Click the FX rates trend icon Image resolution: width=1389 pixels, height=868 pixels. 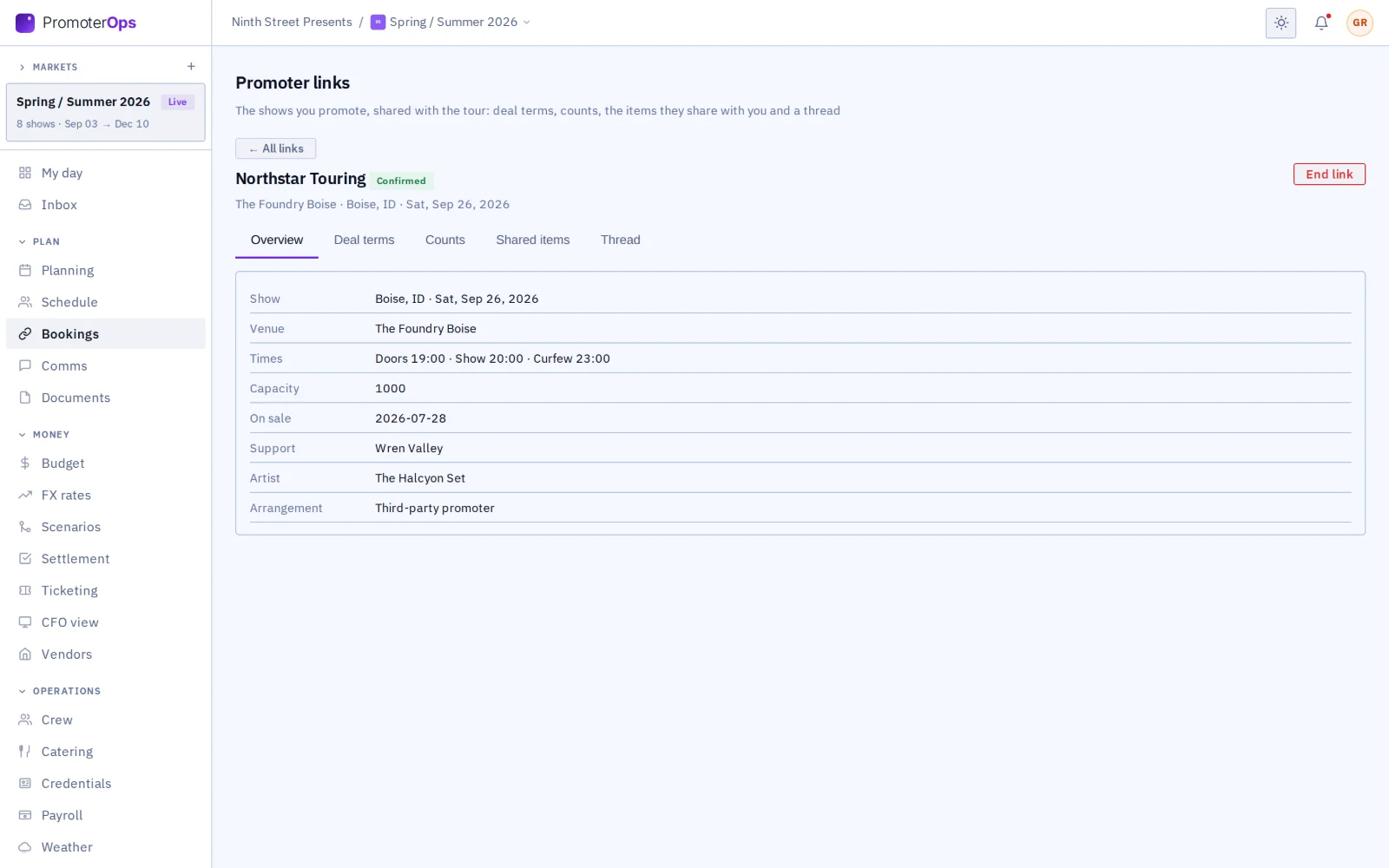[x=25, y=496]
